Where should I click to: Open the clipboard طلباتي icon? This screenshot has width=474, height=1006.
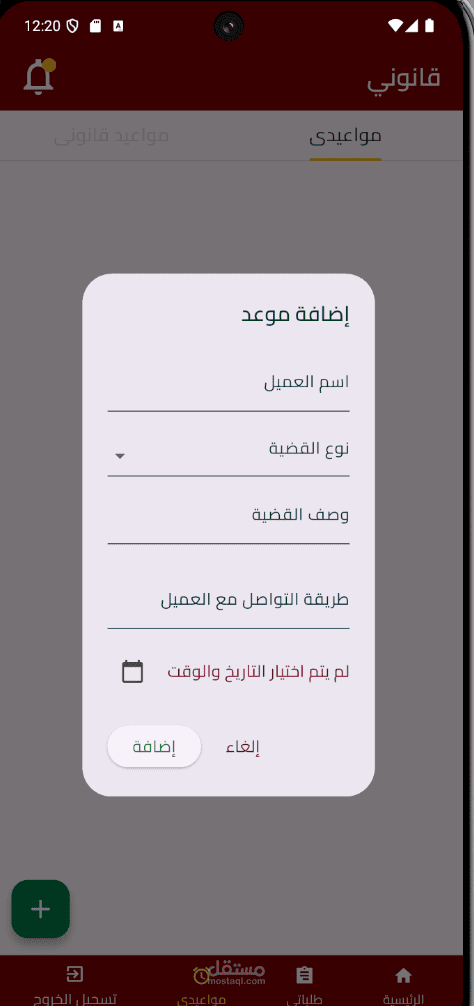point(305,976)
